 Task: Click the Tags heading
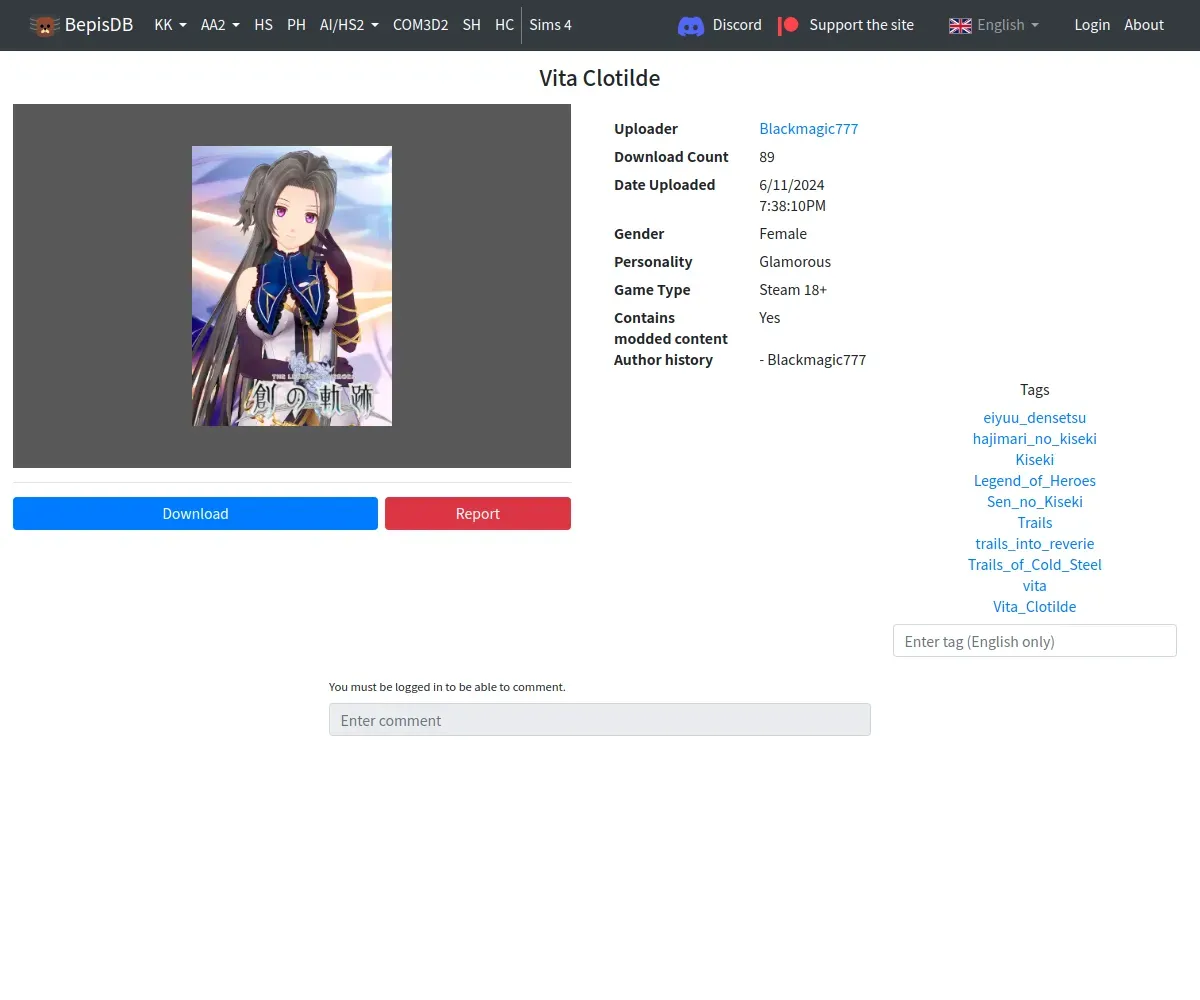pyautogui.click(x=1035, y=390)
